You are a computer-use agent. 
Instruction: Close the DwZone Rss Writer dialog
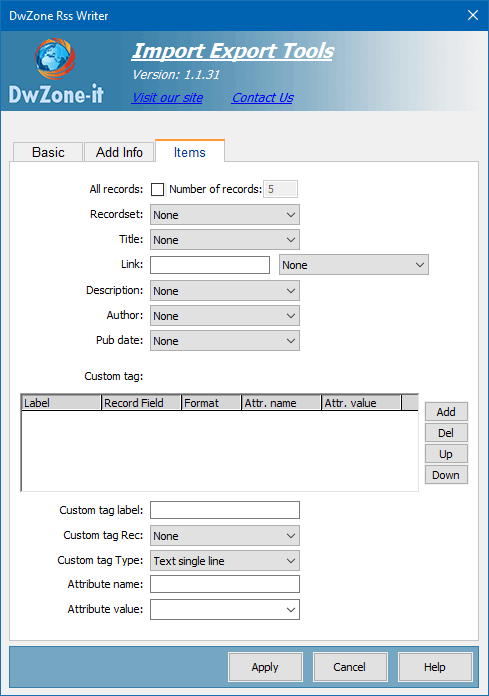[473, 16]
